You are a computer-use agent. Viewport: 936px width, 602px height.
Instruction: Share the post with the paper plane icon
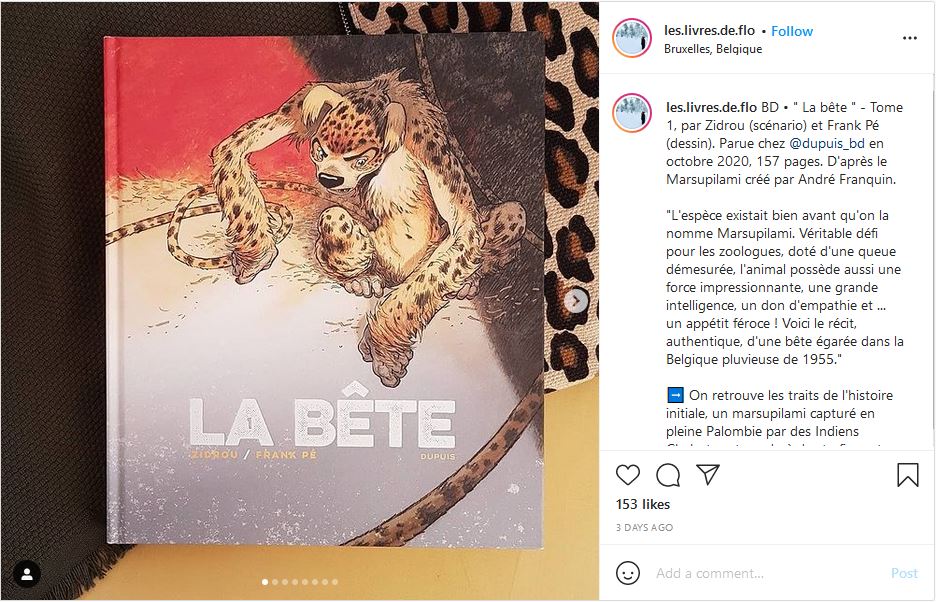tap(708, 474)
